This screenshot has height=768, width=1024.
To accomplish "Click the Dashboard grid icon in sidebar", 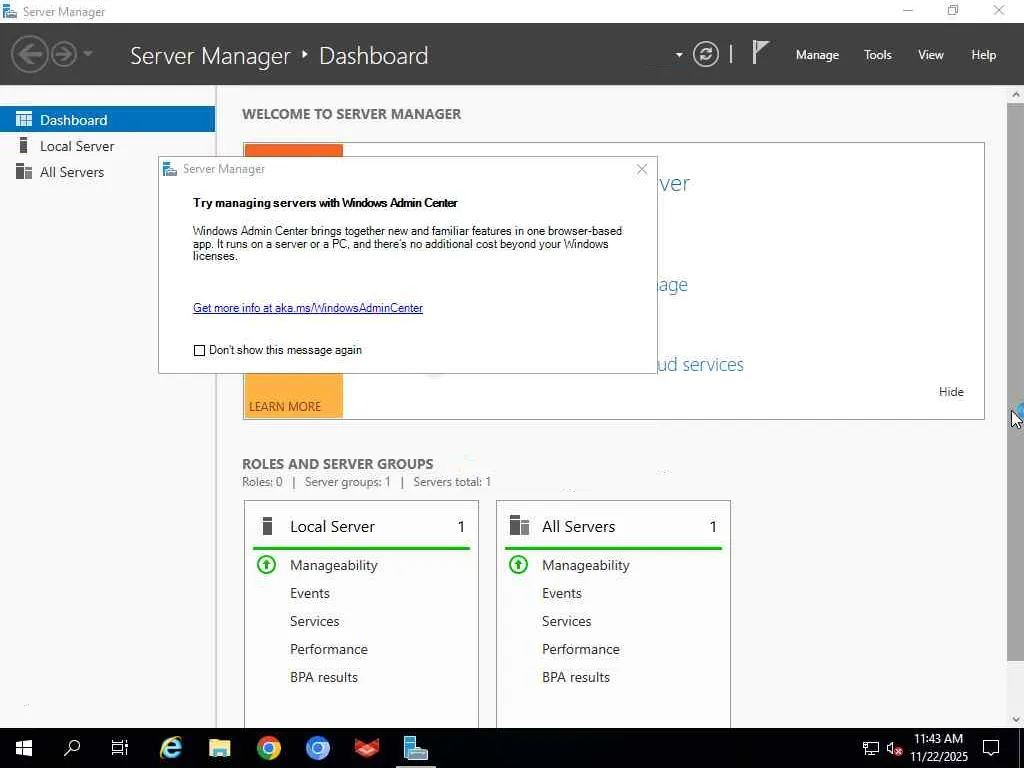I will pyautogui.click(x=24, y=119).
